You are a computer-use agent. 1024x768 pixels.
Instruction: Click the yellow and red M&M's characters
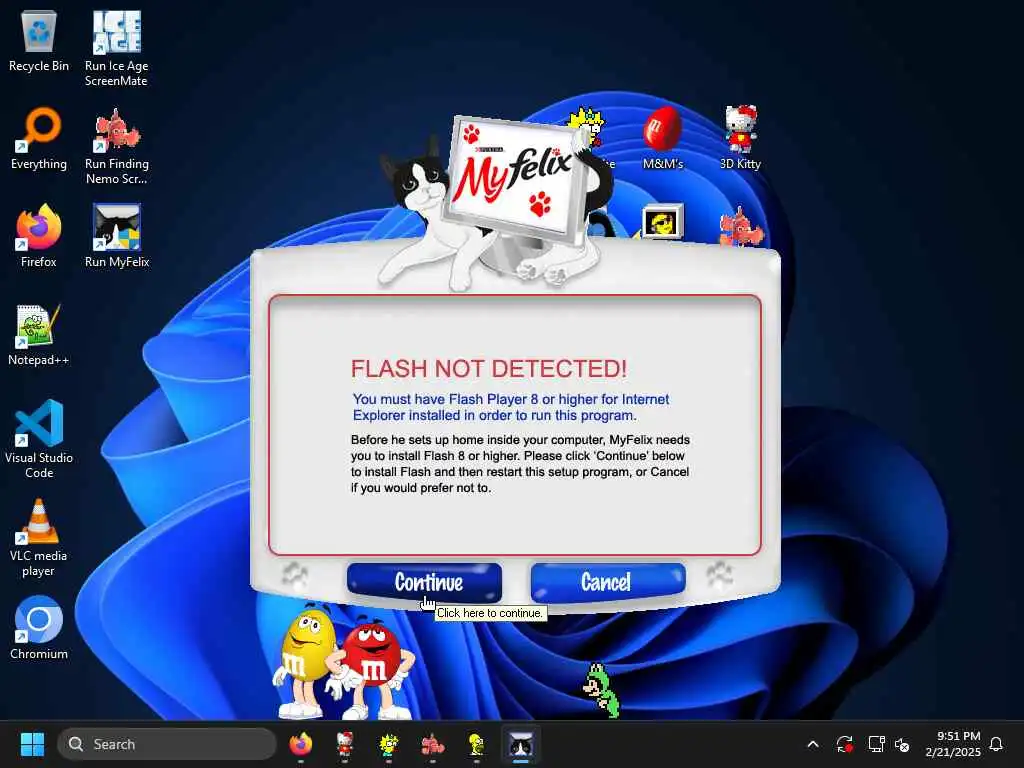pyautogui.click(x=345, y=663)
